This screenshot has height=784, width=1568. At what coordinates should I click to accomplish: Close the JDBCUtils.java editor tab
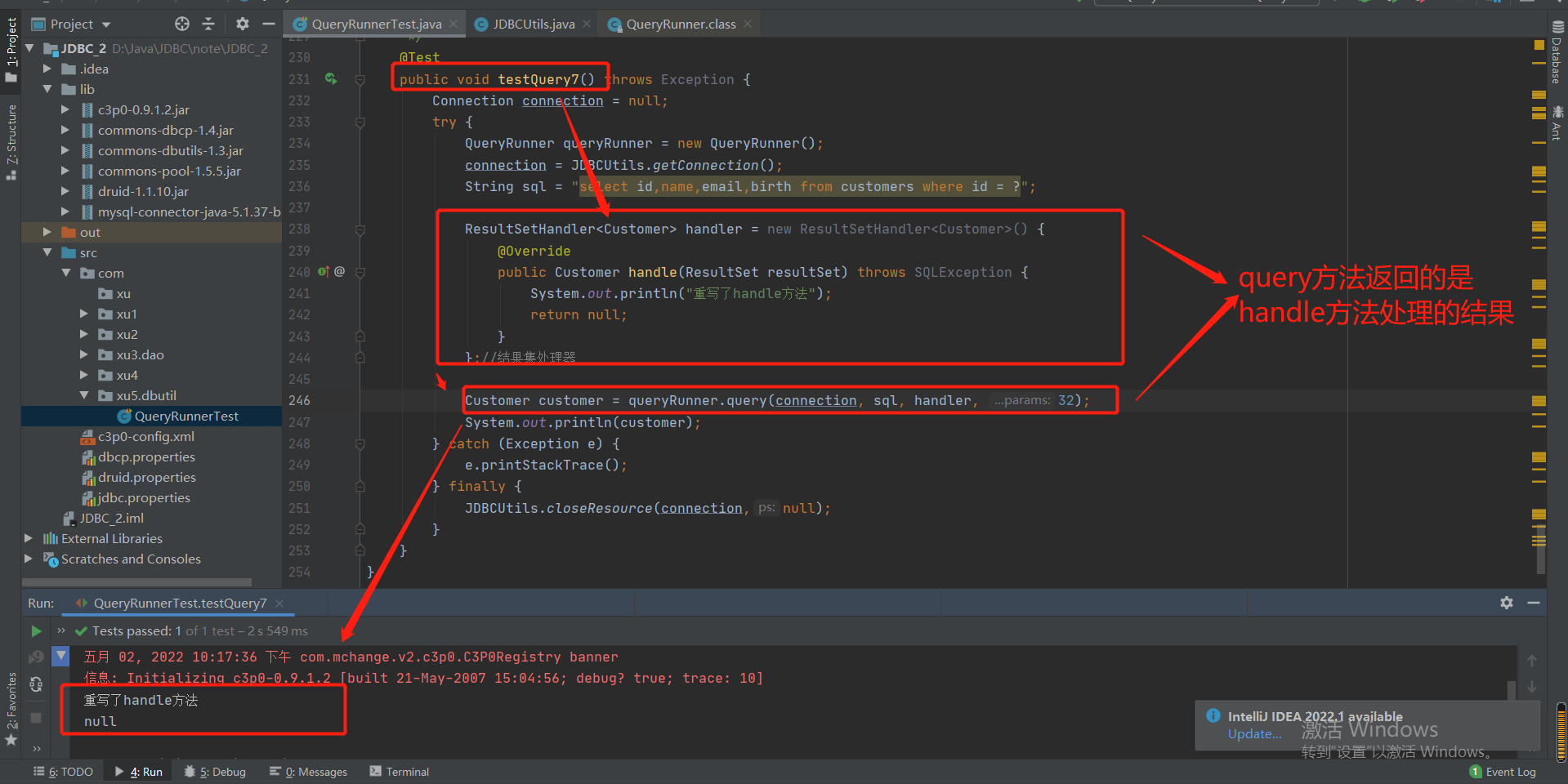(587, 24)
